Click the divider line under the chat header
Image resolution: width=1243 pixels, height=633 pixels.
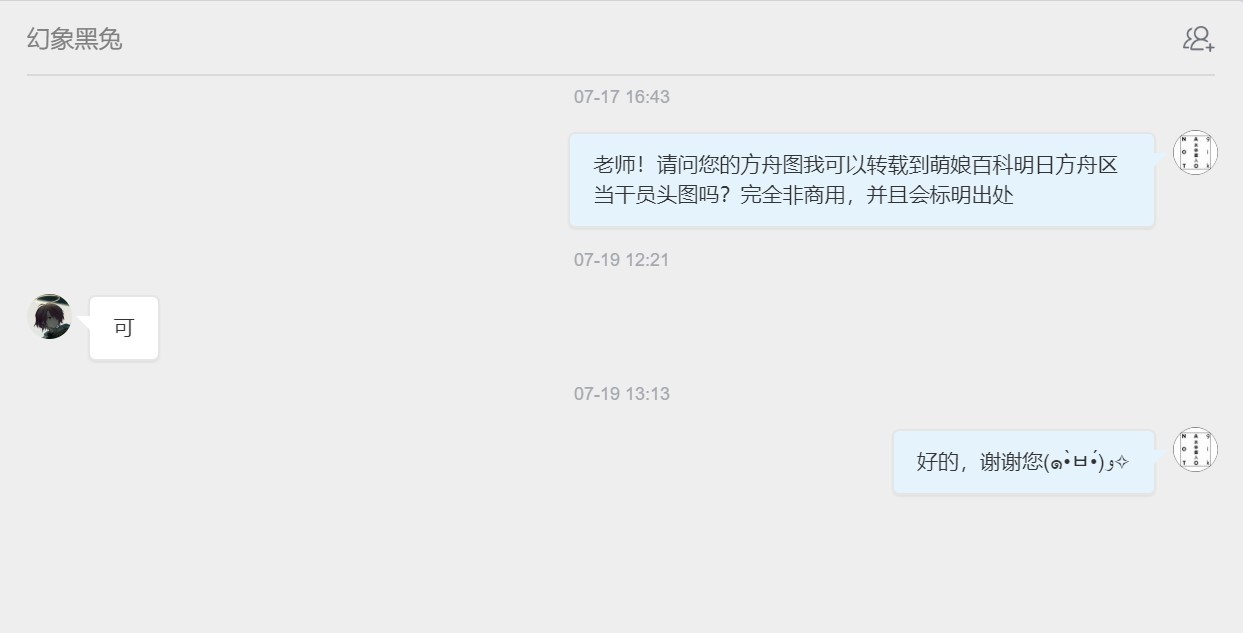tap(621, 74)
